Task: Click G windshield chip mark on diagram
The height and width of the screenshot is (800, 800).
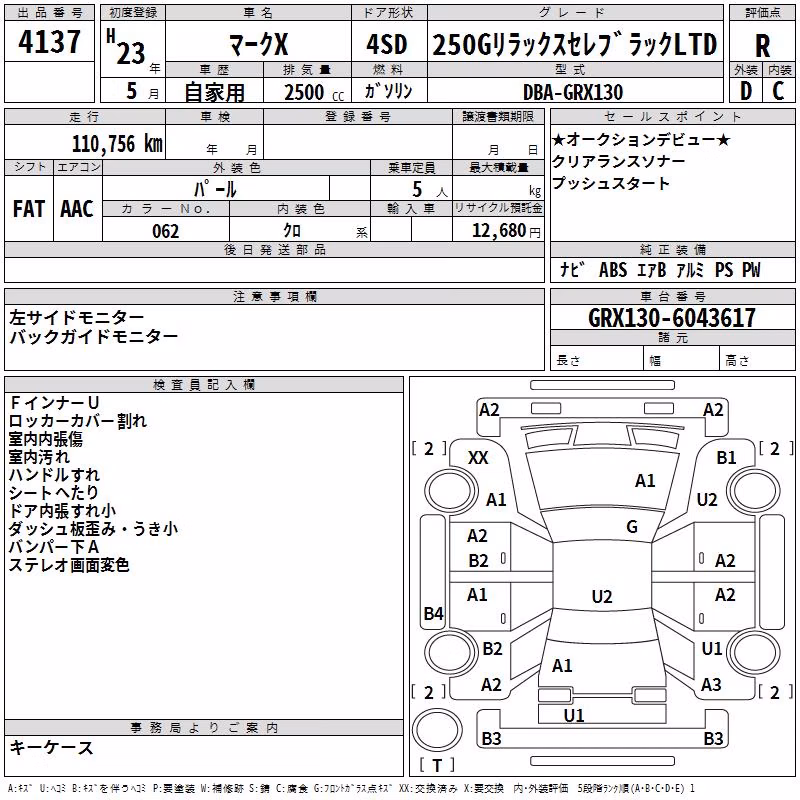Action: coord(632,527)
